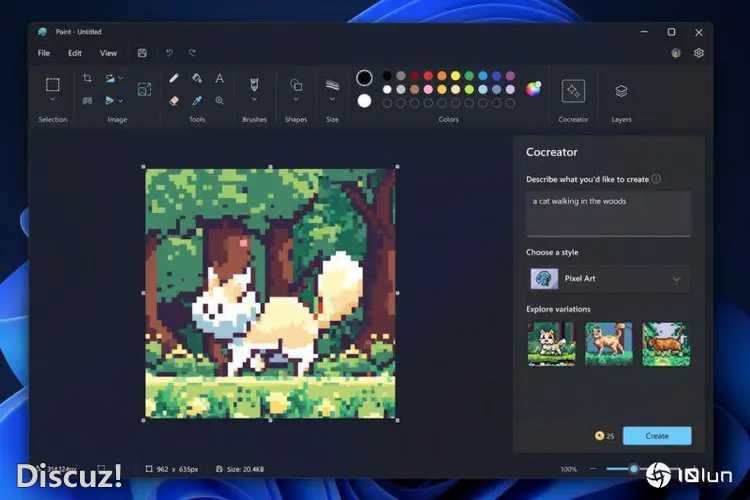Open the File menu

[x=44, y=53]
